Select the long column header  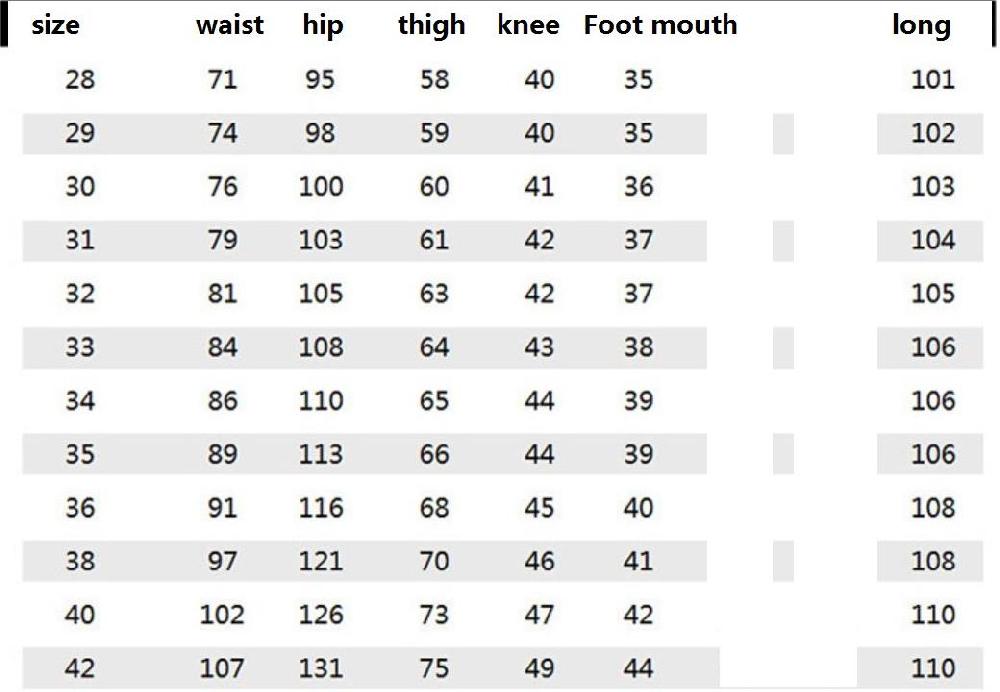click(921, 26)
